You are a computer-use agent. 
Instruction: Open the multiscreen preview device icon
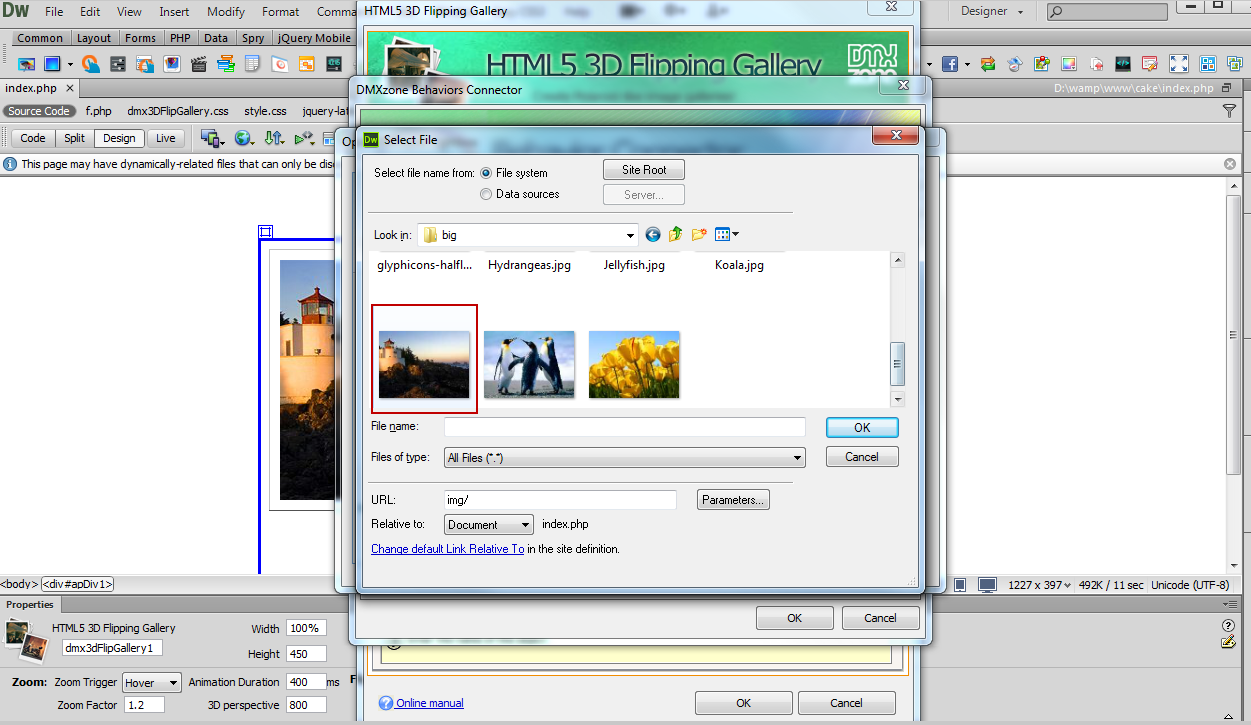pyautogui.click(x=212, y=138)
